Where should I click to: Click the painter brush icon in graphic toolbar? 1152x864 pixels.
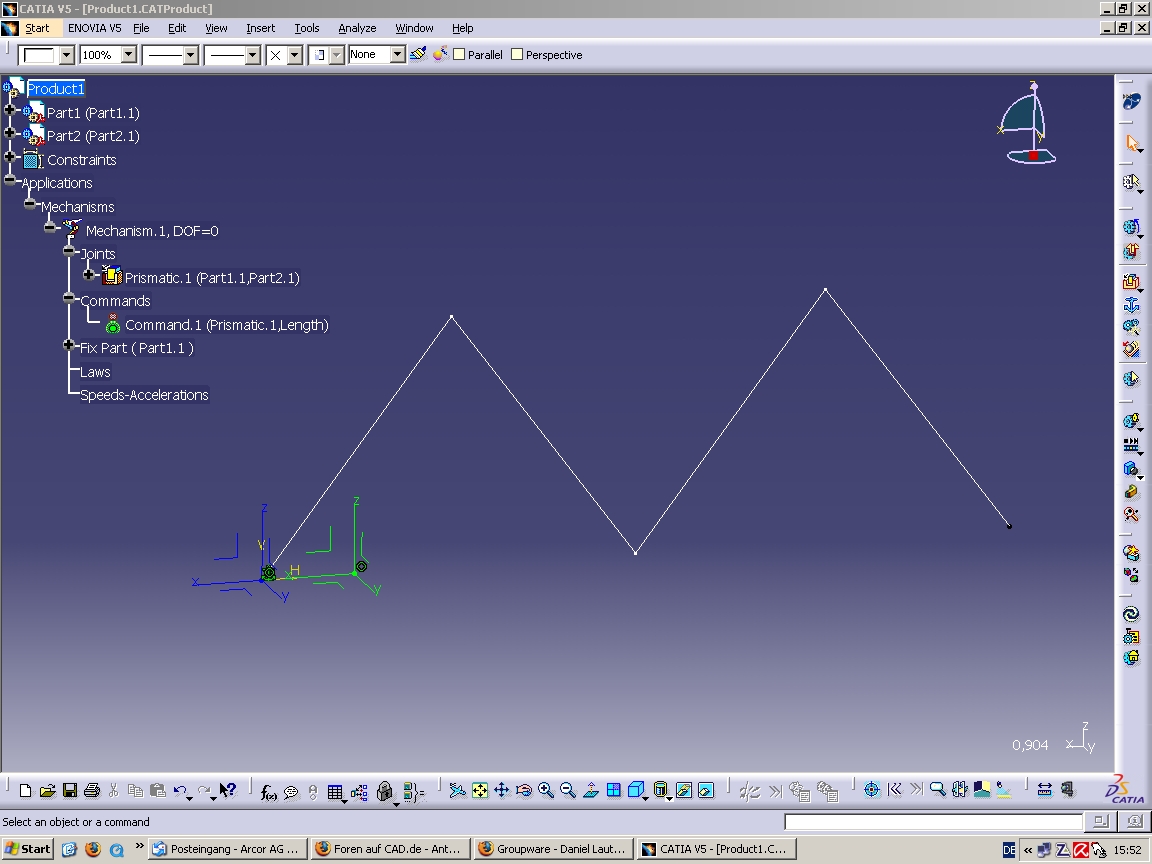[x=418, y=54]
